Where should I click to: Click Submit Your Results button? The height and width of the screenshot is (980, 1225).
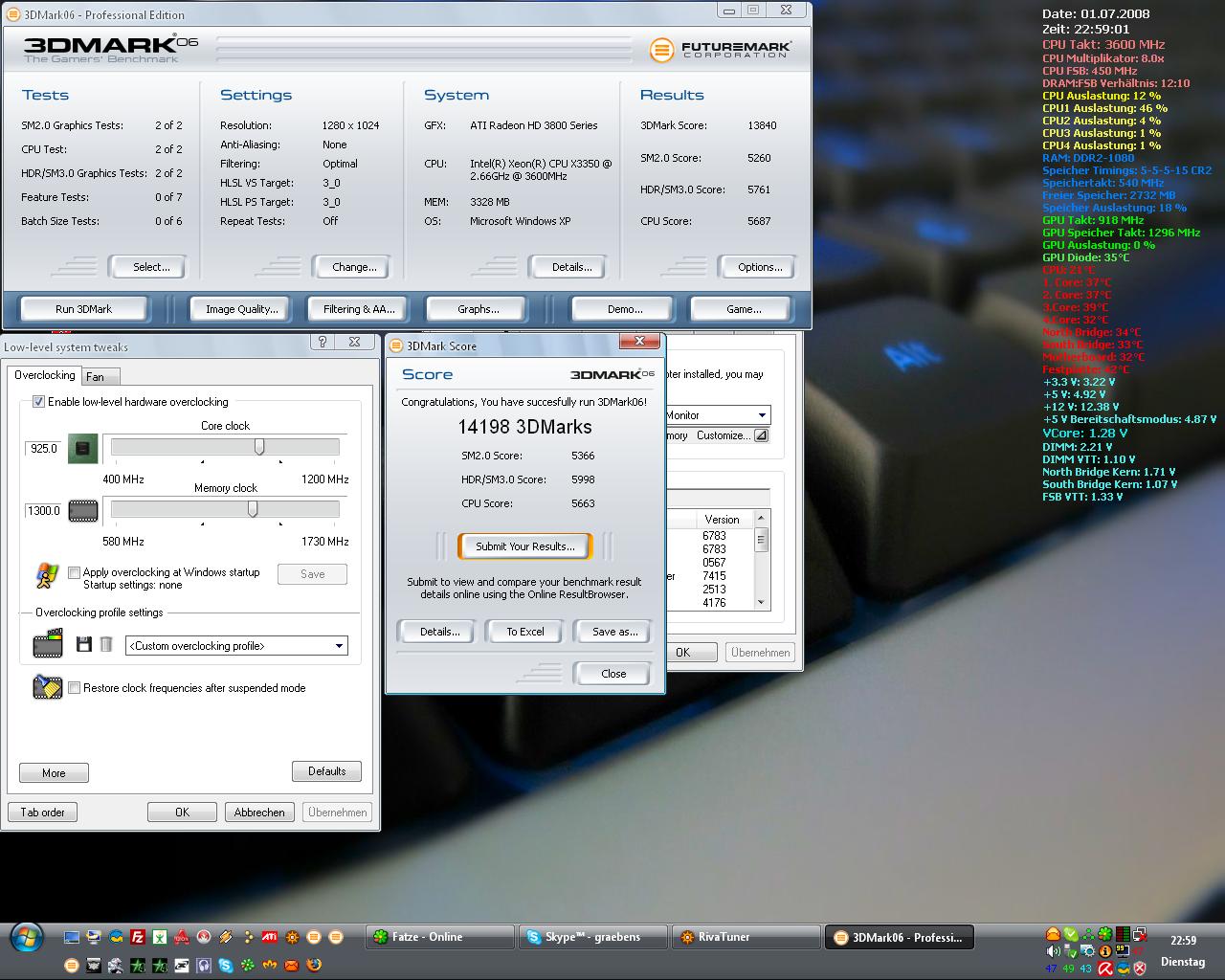coord(525,546)
